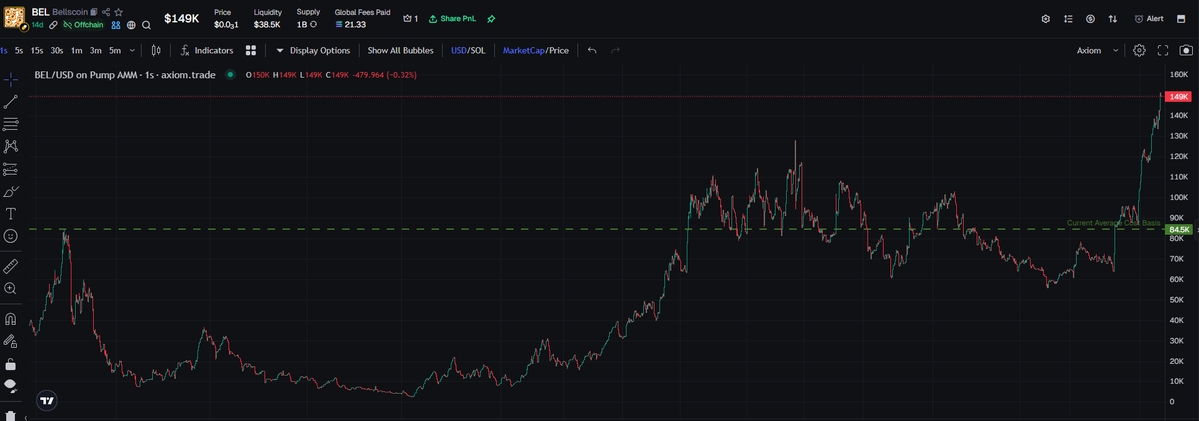Open the hexagon settings icon
The height and width of the screenshot is (421, 1199).
coord(1046,18)
